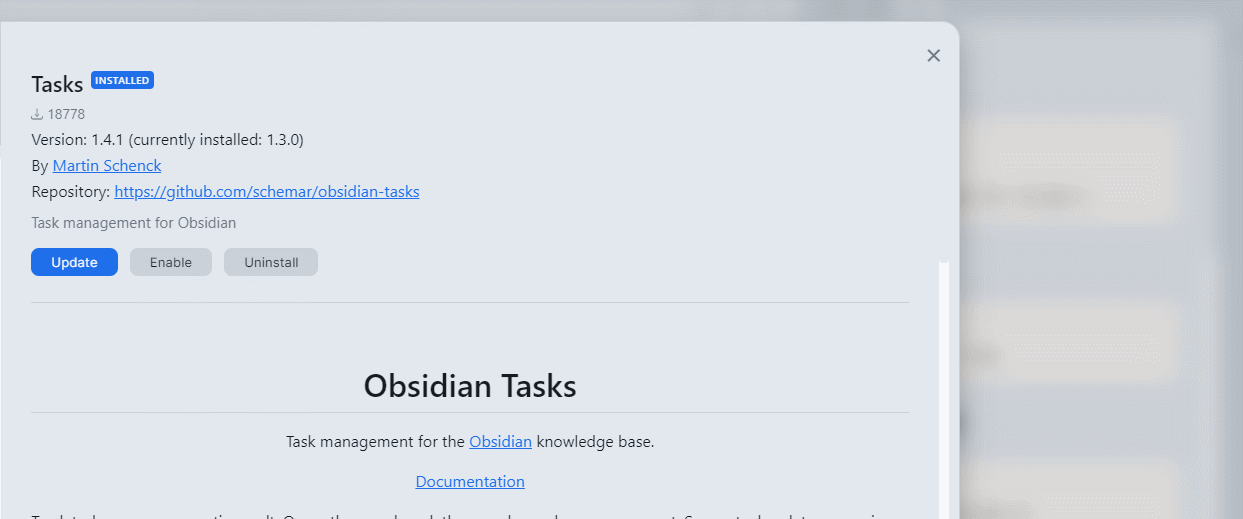Click the Obsidian Tasks readme heading

470,386
